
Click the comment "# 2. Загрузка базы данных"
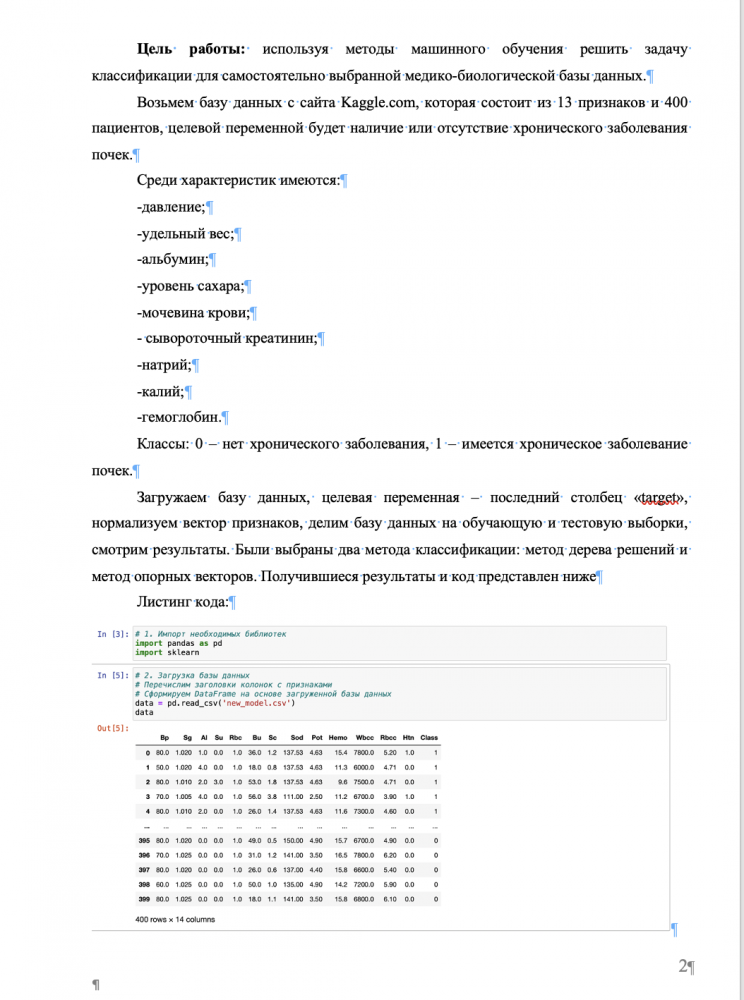(193, 675)
